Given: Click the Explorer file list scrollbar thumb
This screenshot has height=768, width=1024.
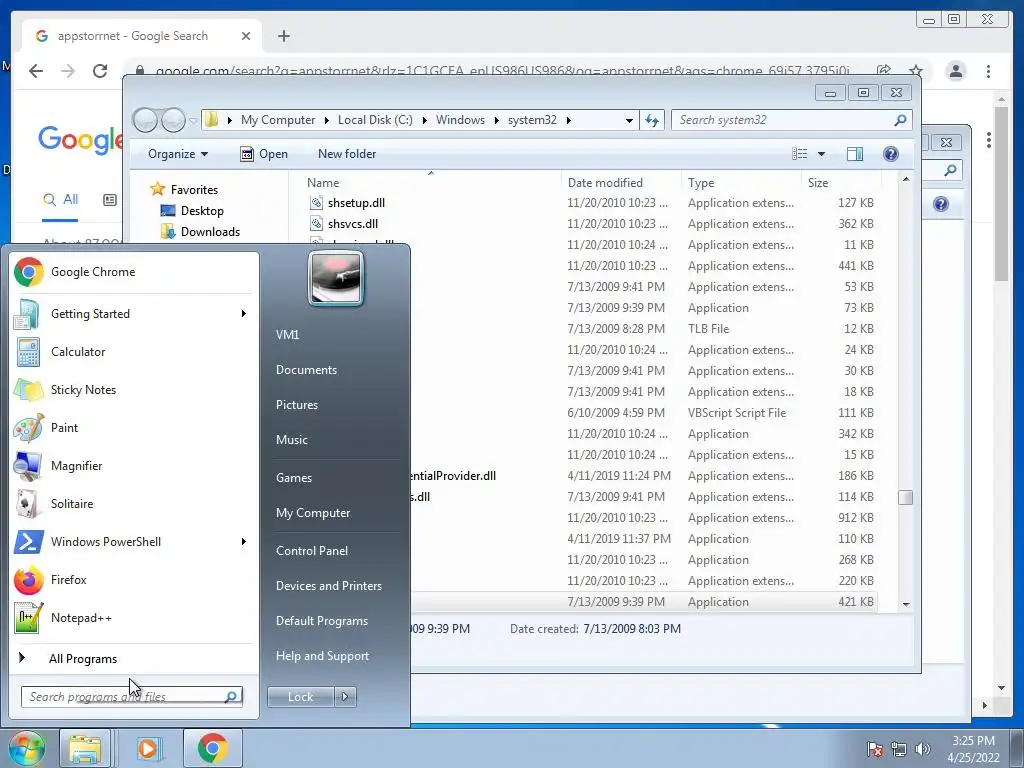Looking at the screenshot, I should tap(906, 498).
